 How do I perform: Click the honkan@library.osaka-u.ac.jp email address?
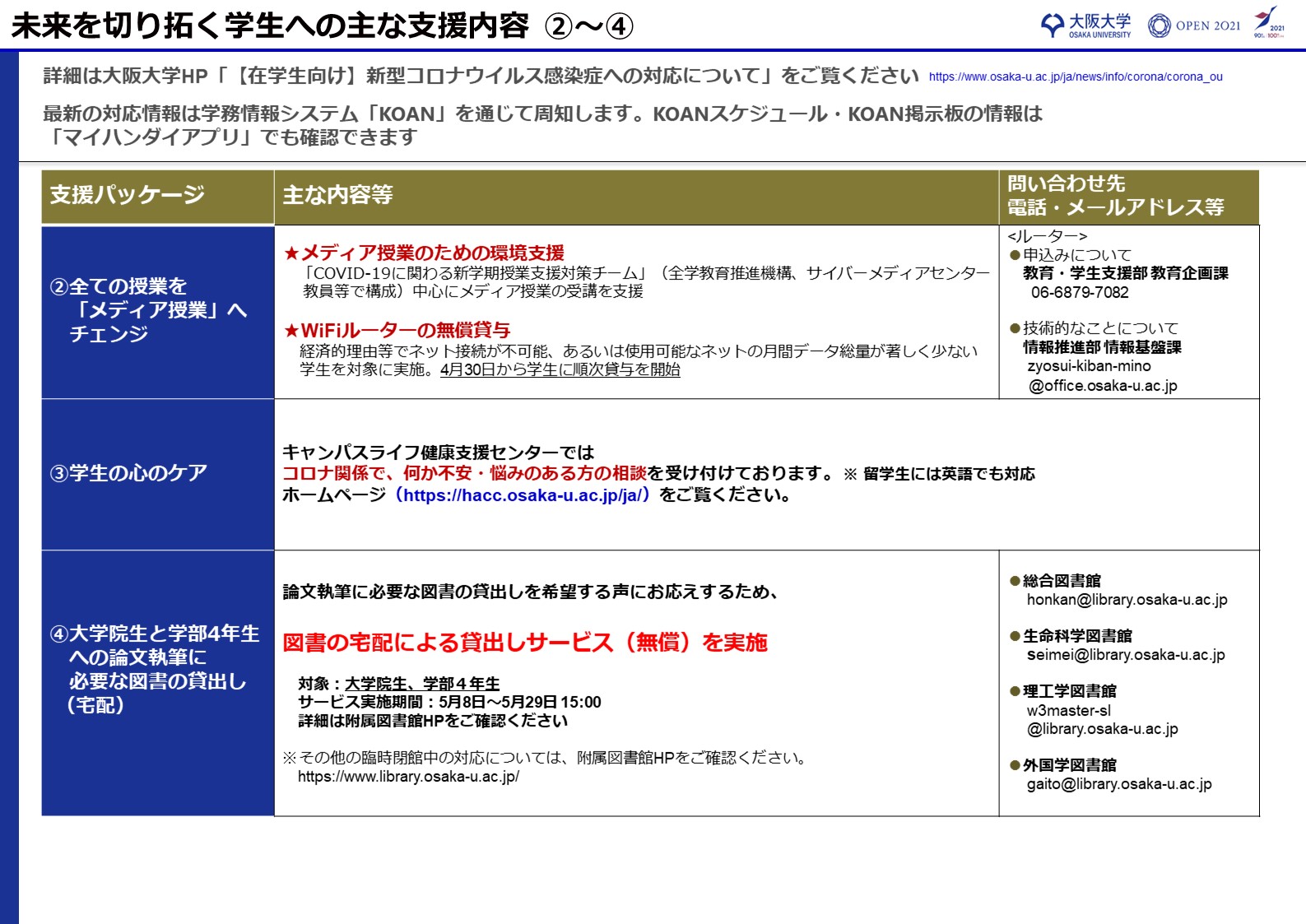(x=1127, y=600)
